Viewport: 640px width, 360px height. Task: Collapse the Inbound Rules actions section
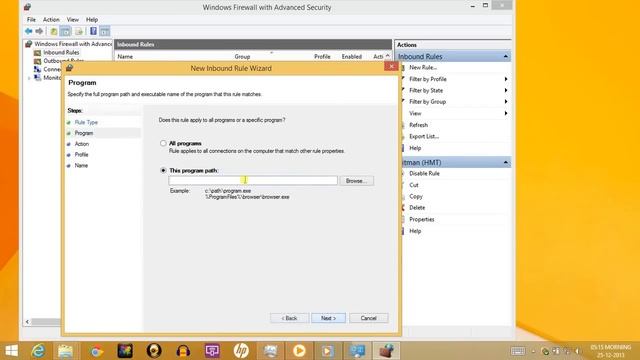pyautogui.click(x=506, y=56)
